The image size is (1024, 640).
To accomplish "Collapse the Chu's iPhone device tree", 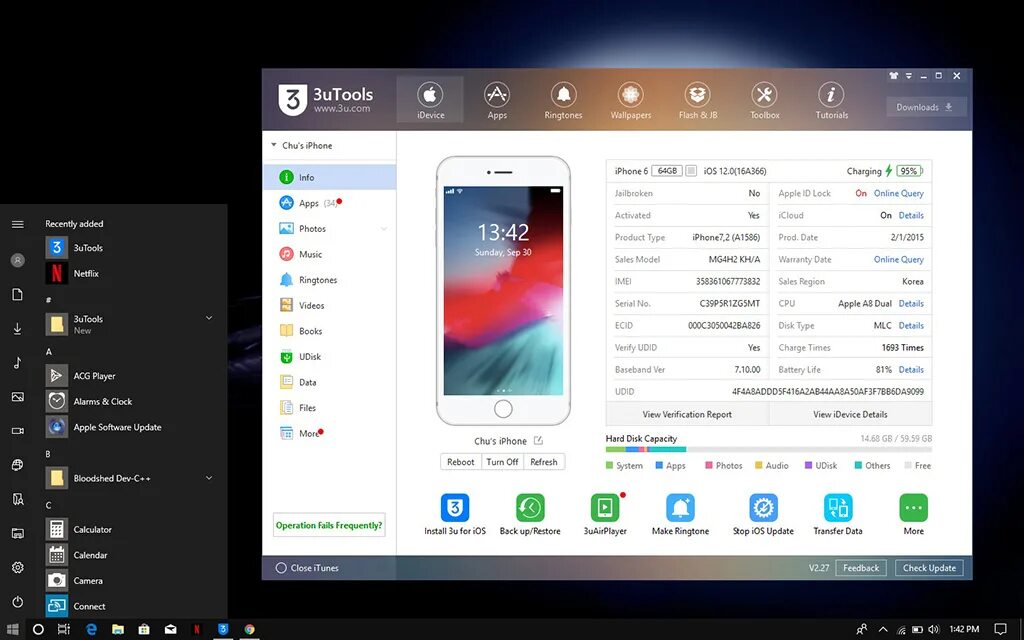I will pyautogui.click(x=274, y=145).
